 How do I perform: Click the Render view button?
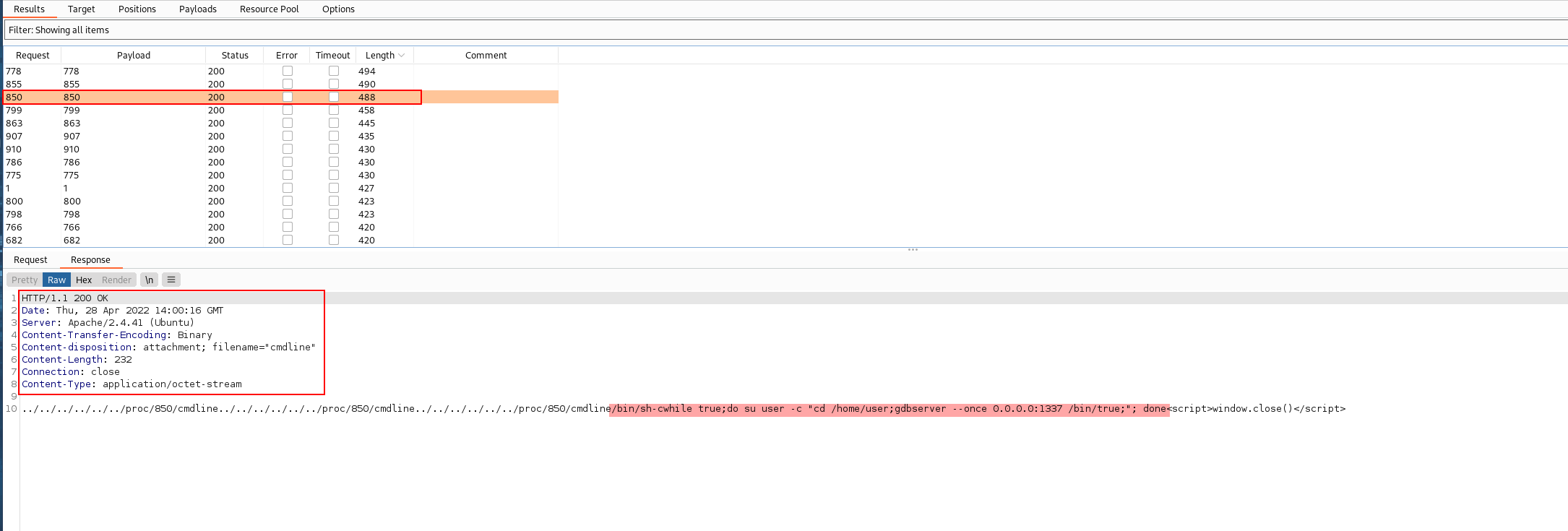116,280
